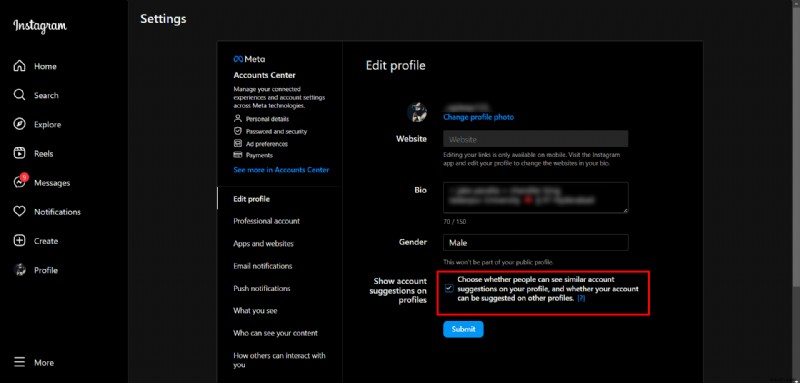Click the profile photo thumbnail in Edit profile
The height and width of the screenshot is (383, 800).
(x=417, y=112)
